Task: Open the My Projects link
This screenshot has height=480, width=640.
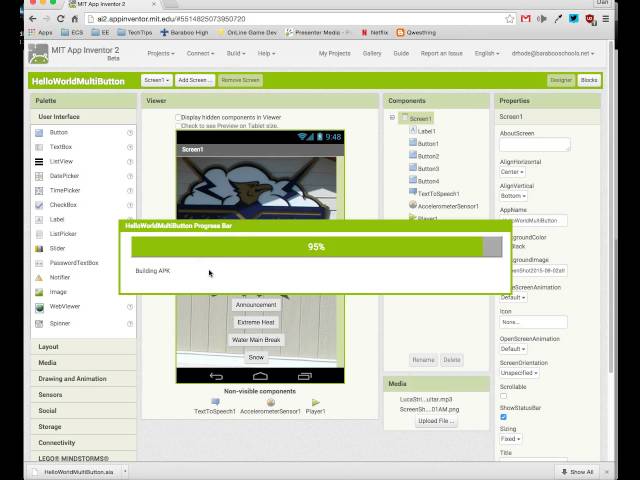Action: tap(335, 53)
